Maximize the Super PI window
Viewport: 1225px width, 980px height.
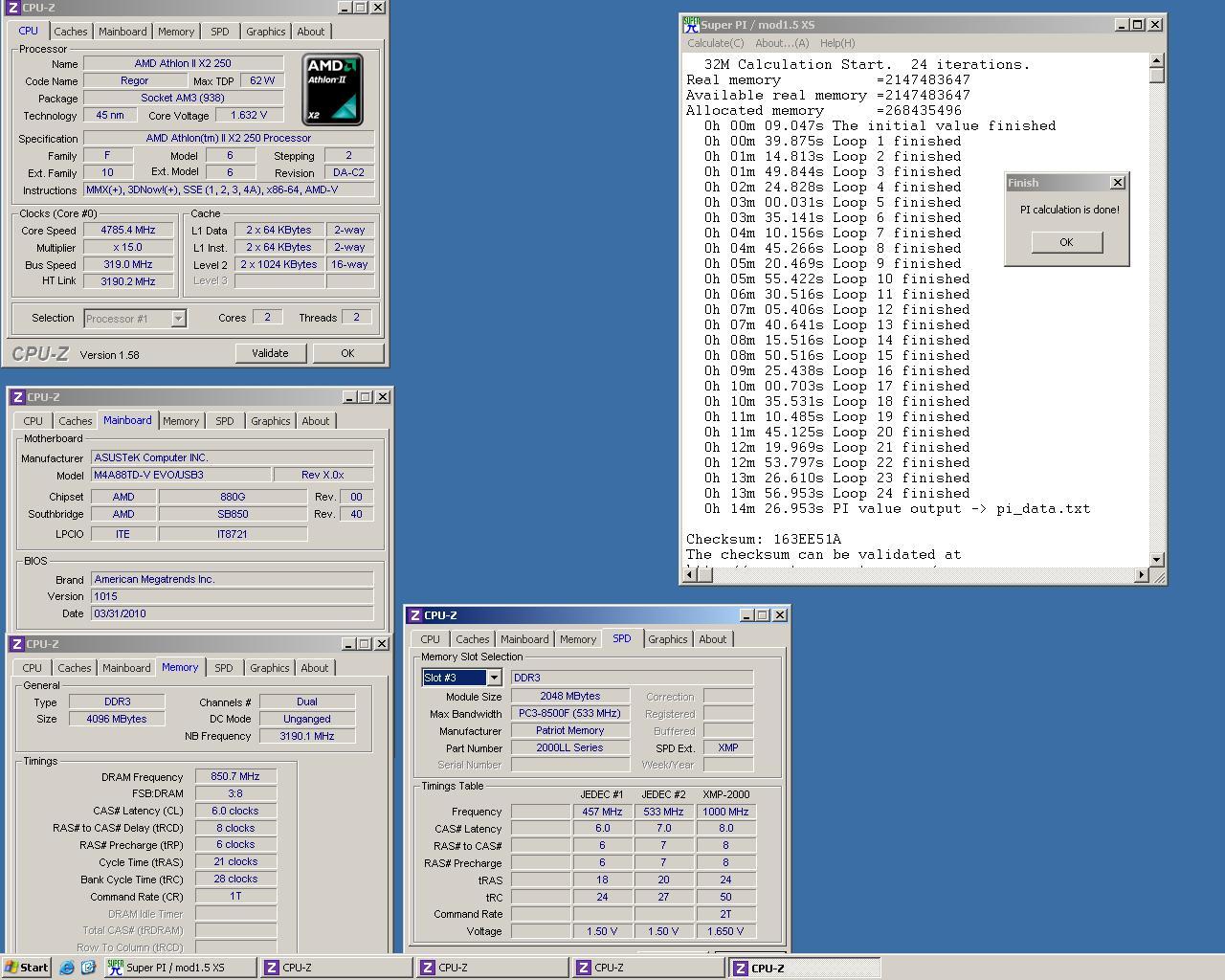click(1136, 25)
